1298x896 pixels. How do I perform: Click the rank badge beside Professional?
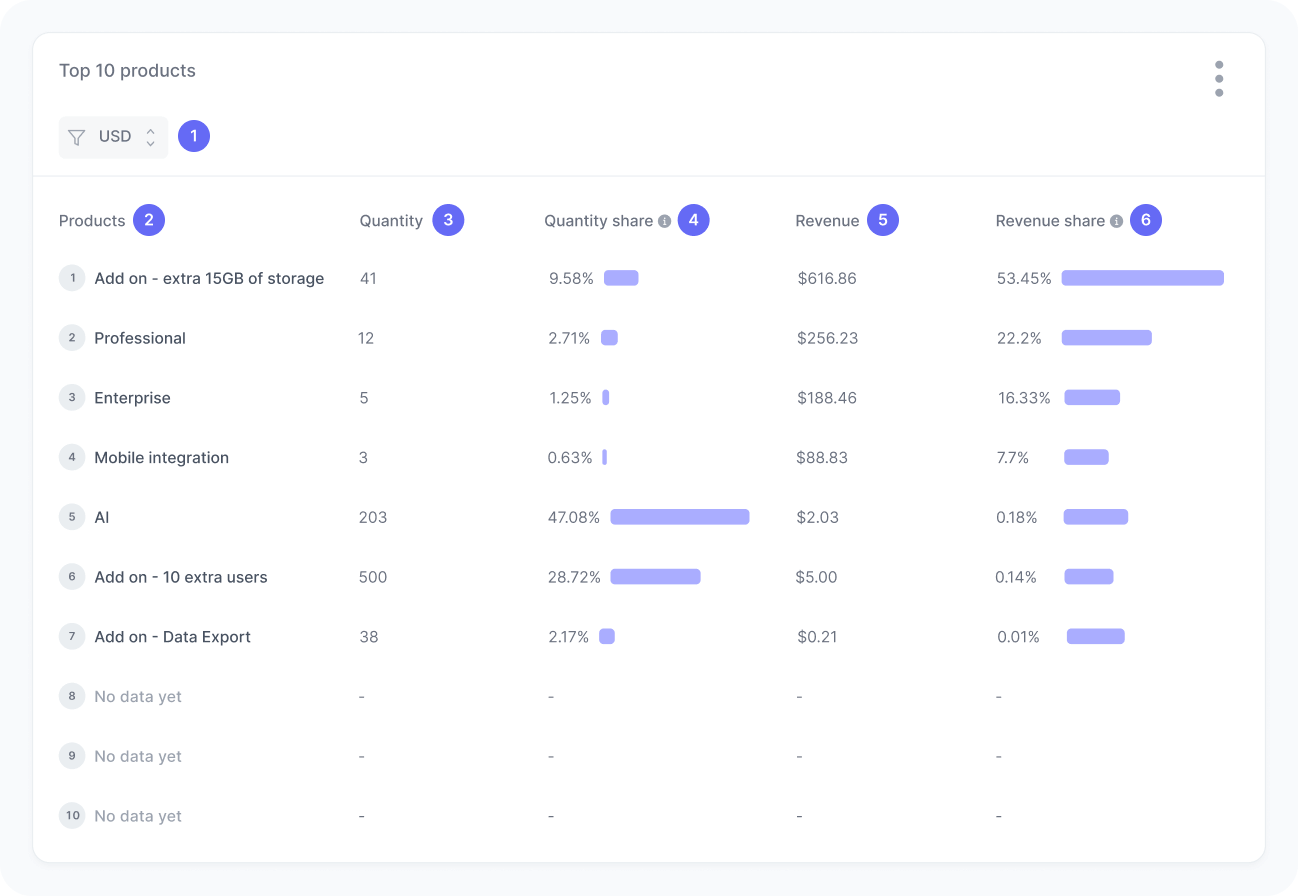[x=71, y=338]
